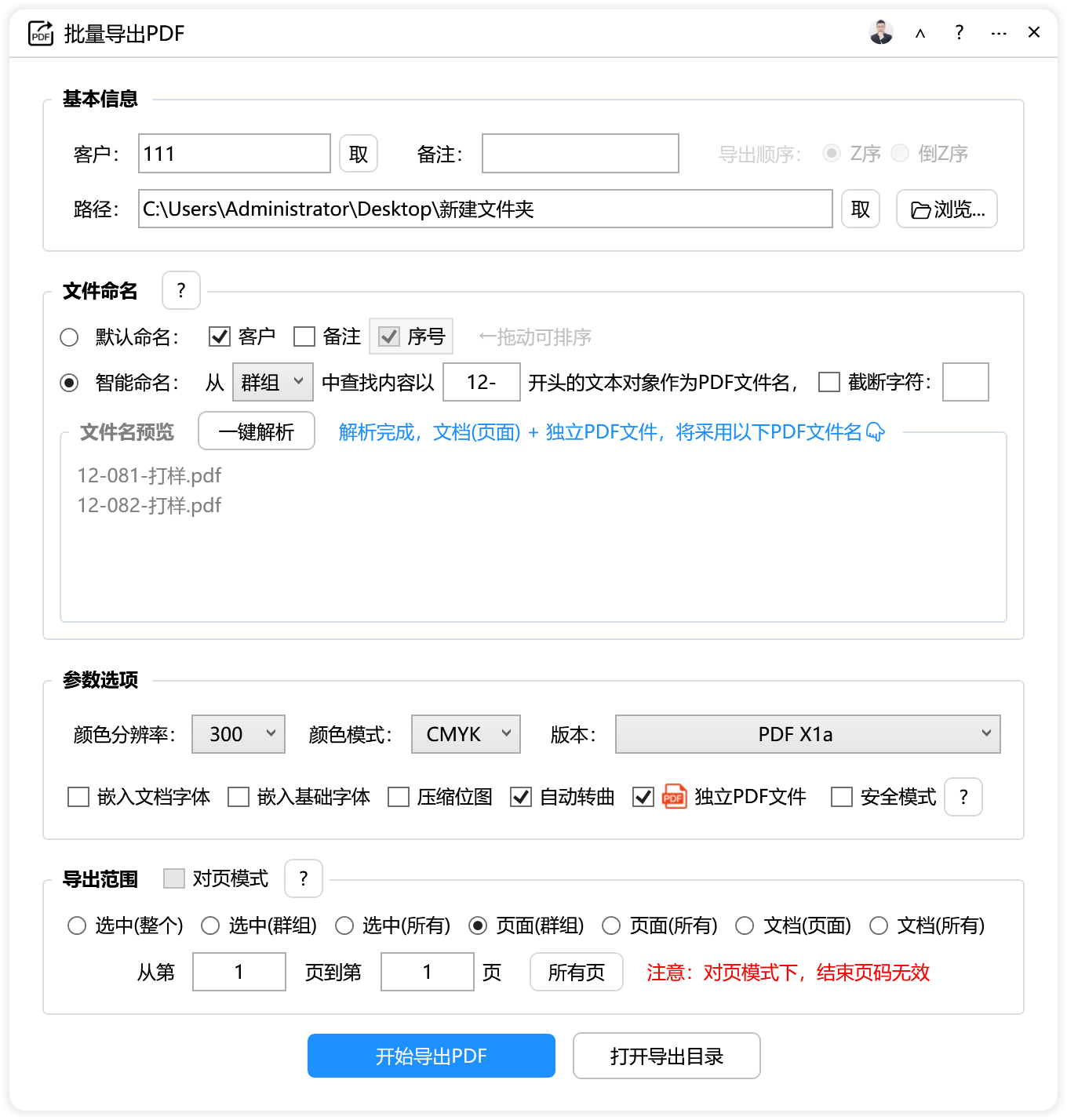
Task: Uncheck the 自动转曲 checkbox
Action: tap(521, 797)
